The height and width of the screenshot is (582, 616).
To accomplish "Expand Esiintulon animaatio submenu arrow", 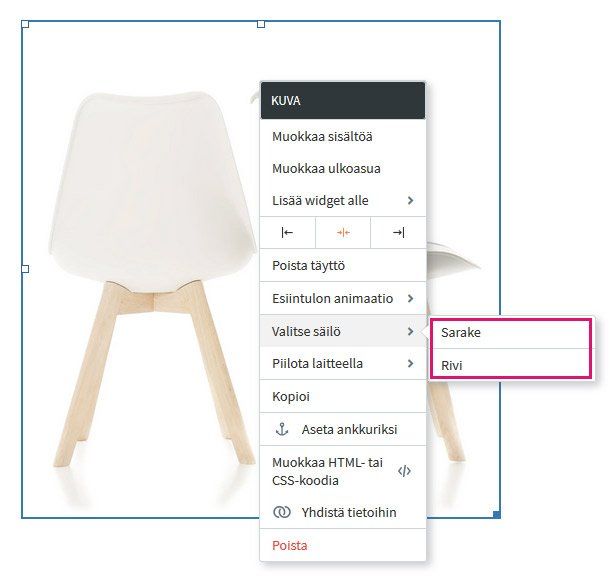I will pyautogui.click(x=411, y=298).
